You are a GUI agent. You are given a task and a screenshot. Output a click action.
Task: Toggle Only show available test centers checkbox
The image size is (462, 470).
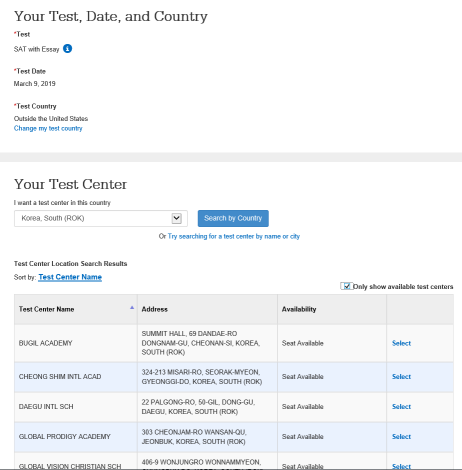click(347, 286)
